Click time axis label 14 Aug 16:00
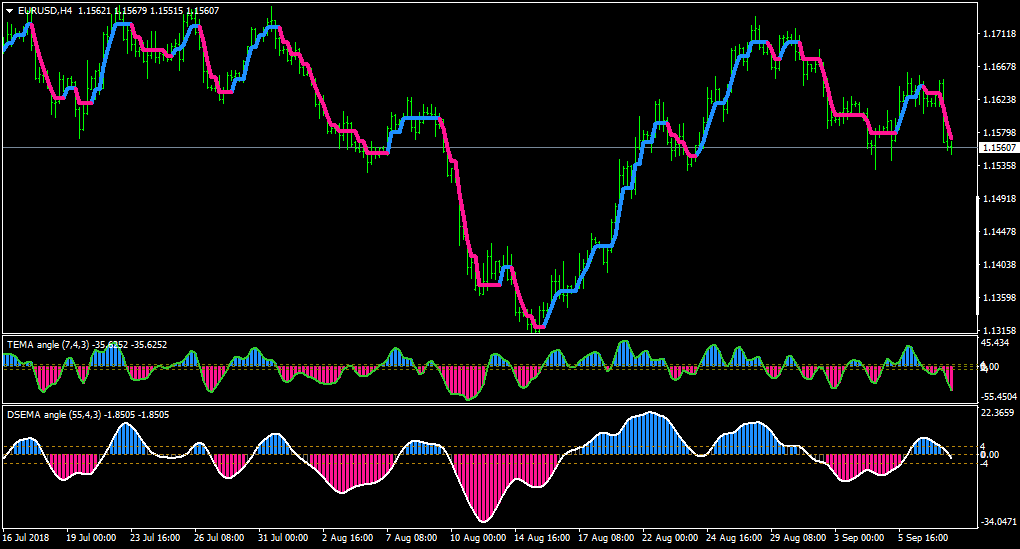 tap(542, 537)
